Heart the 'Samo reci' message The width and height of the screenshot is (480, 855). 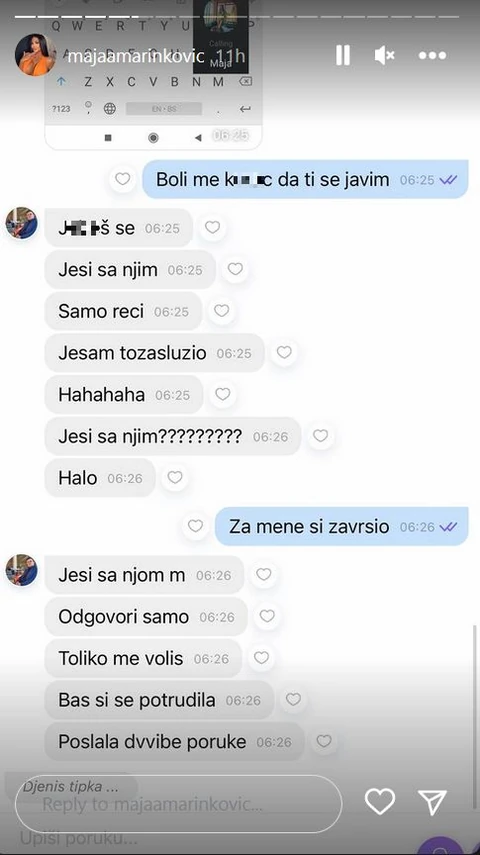(x=221, y=311)
